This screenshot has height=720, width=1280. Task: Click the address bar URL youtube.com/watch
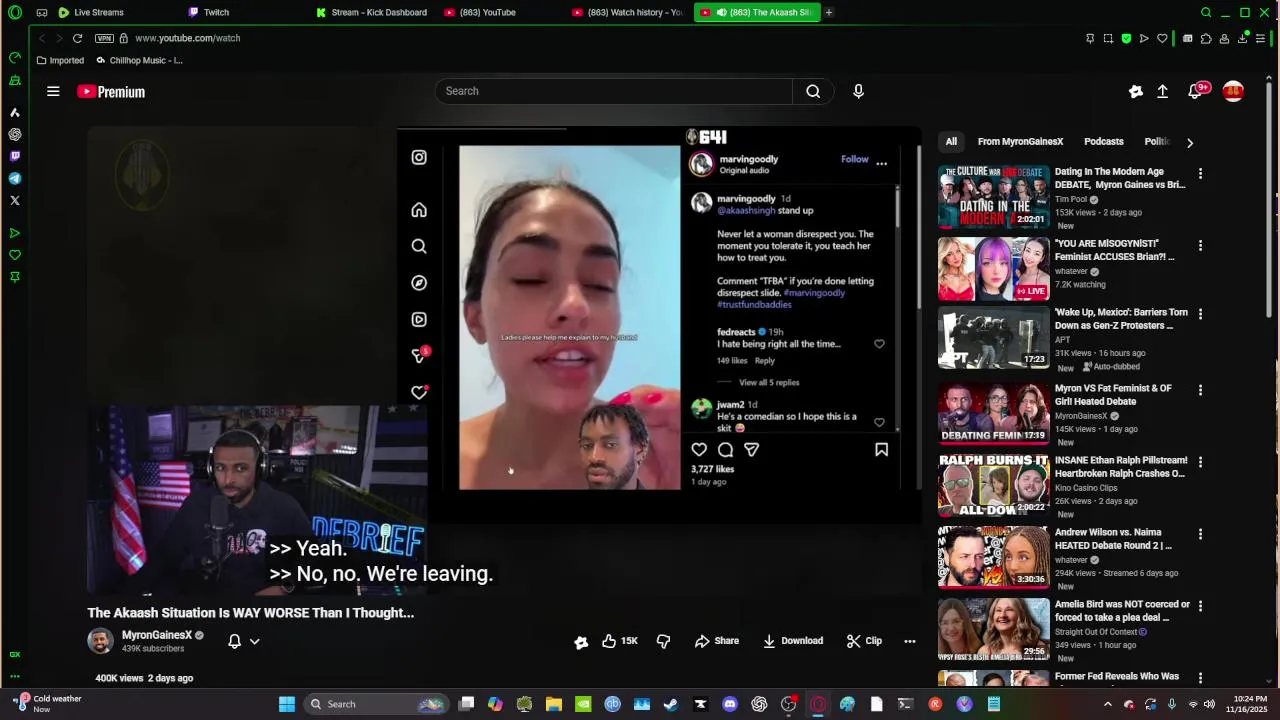[188, 38]
